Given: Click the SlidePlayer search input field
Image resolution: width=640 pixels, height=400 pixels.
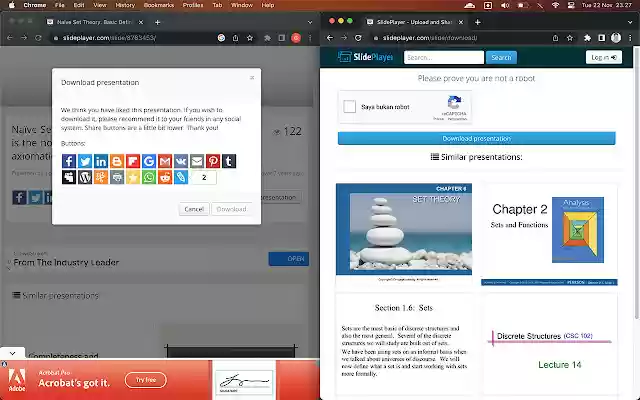Looking at the screenshot, I should (444, 58).
